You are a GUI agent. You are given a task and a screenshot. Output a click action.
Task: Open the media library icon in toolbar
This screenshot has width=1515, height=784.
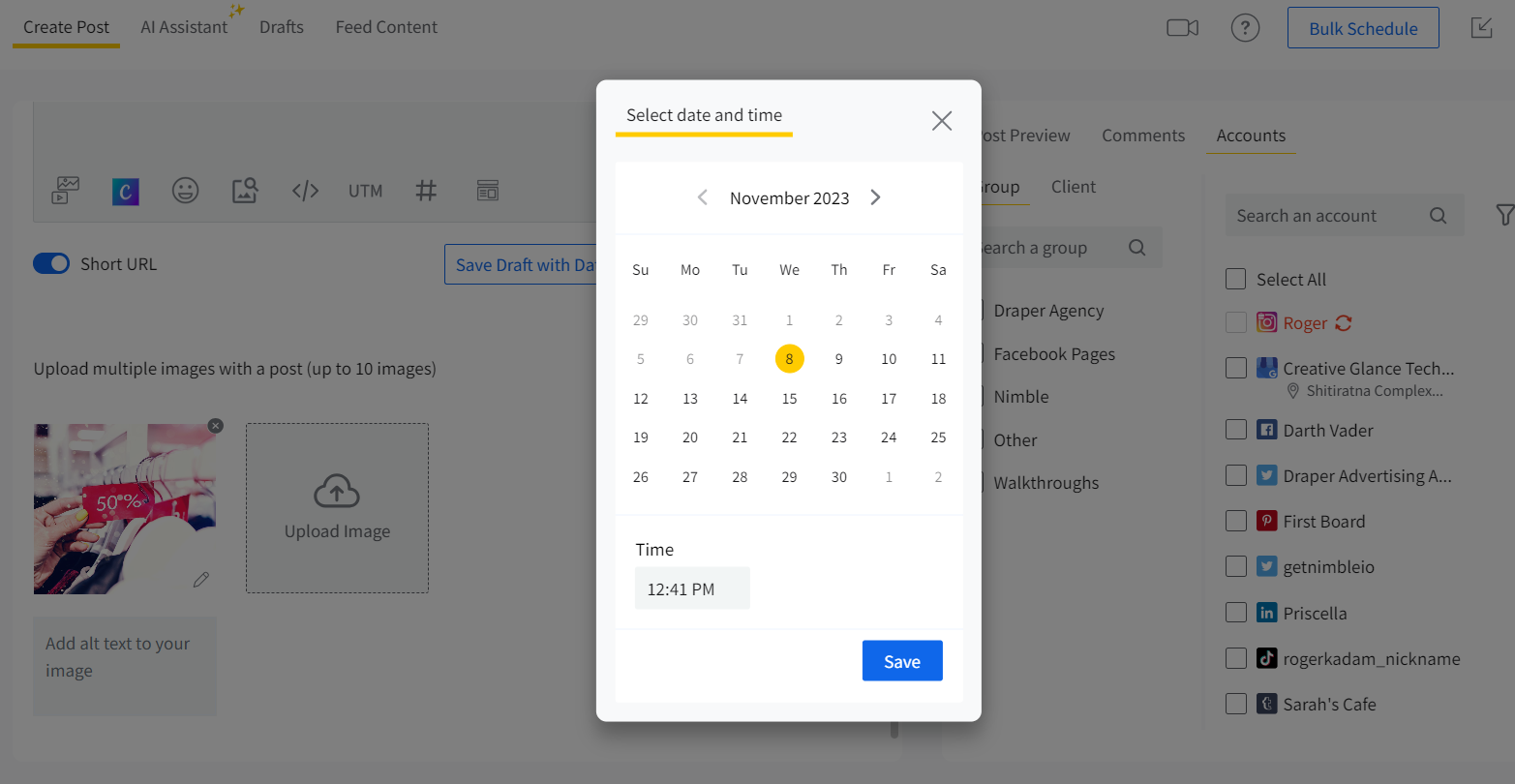[66, 191]
